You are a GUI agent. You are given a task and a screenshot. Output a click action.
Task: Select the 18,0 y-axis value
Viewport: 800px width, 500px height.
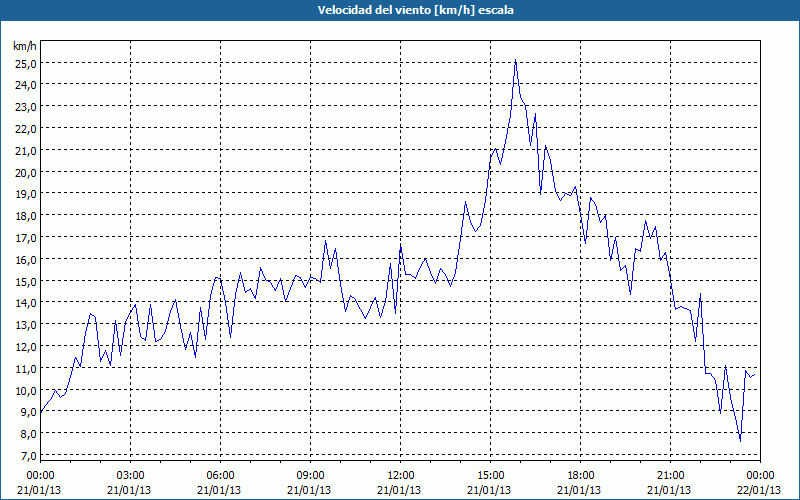point(27,216)
